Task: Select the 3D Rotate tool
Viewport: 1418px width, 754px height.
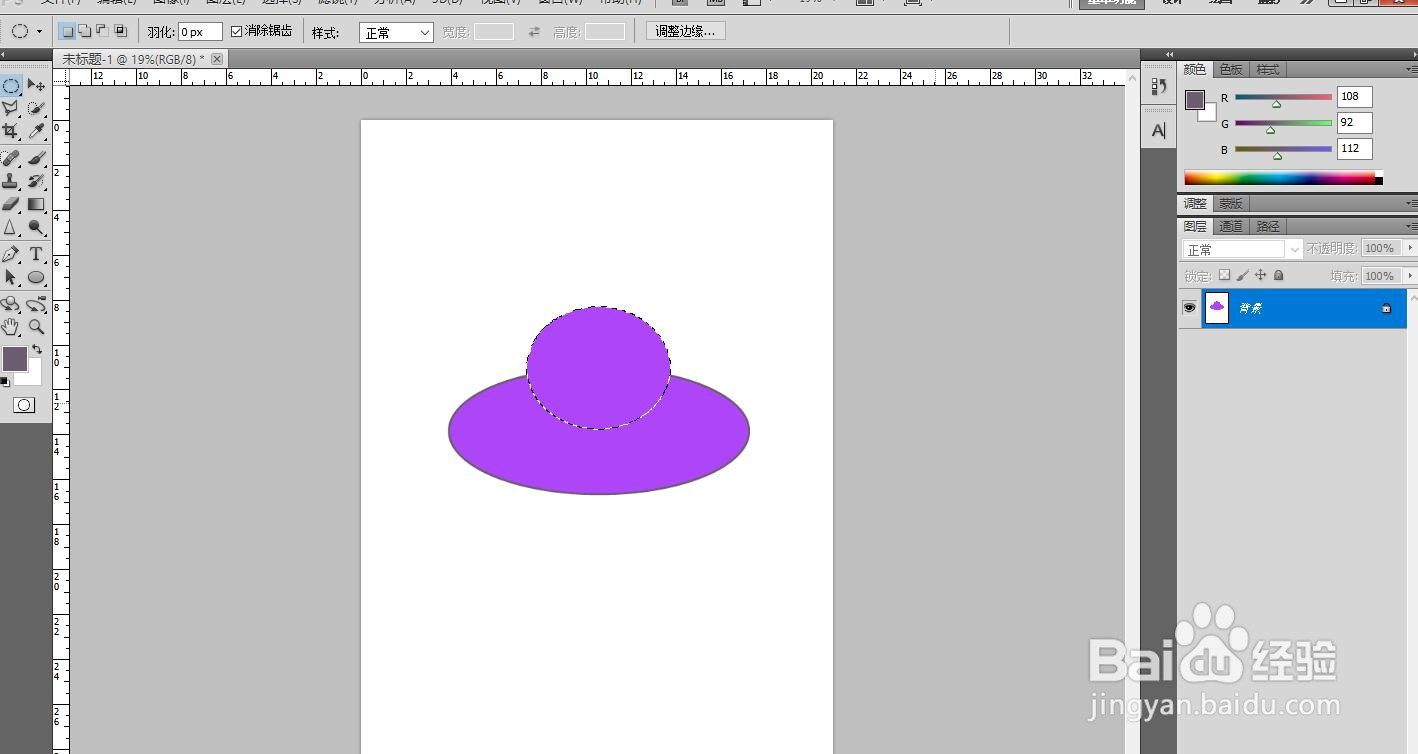Action: tap(11, 304)
